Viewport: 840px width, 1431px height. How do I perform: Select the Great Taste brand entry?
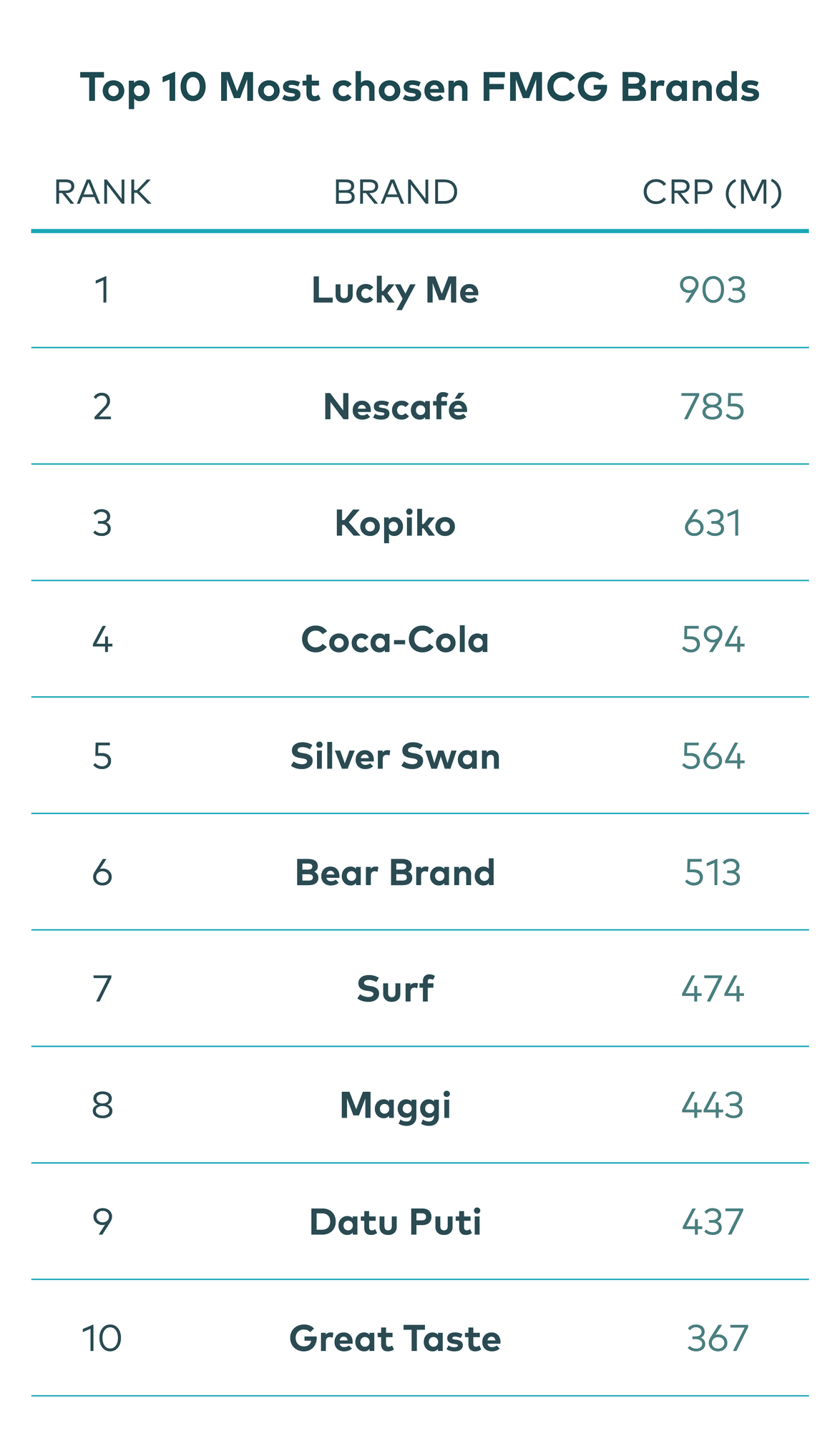click(x=395, y=1339)
